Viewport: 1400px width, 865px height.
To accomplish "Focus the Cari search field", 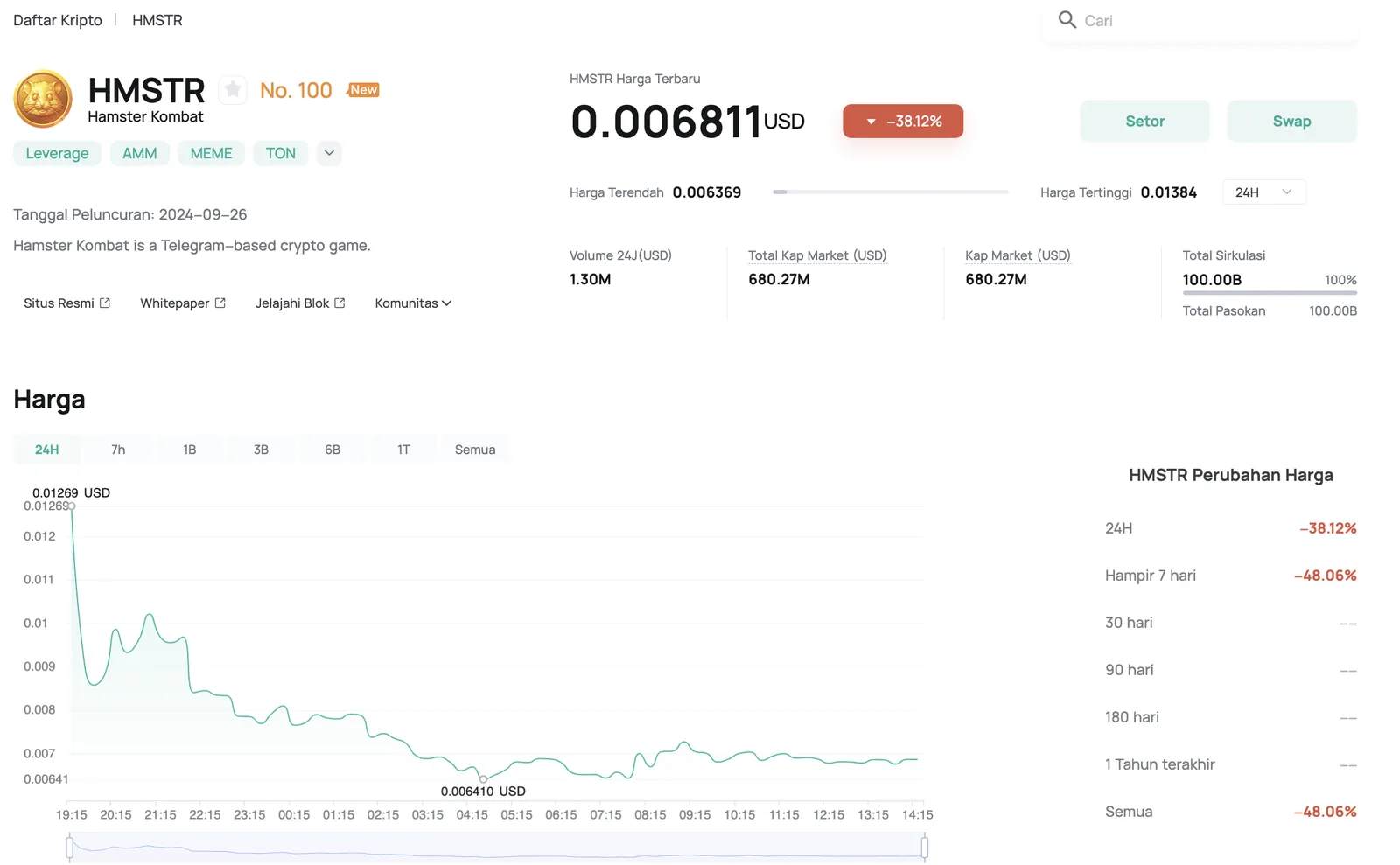I will coord(1200,20).
